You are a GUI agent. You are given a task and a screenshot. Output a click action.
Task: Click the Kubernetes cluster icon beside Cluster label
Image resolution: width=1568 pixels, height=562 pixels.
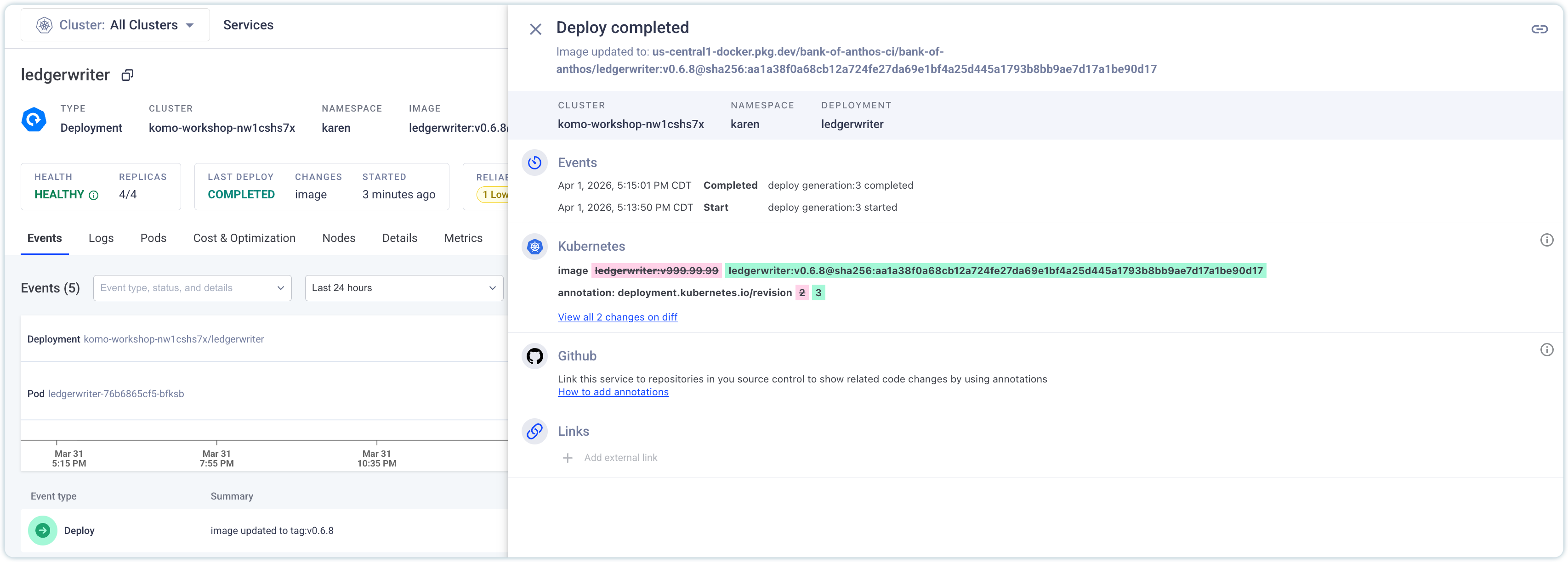click(x=44, y=25)
